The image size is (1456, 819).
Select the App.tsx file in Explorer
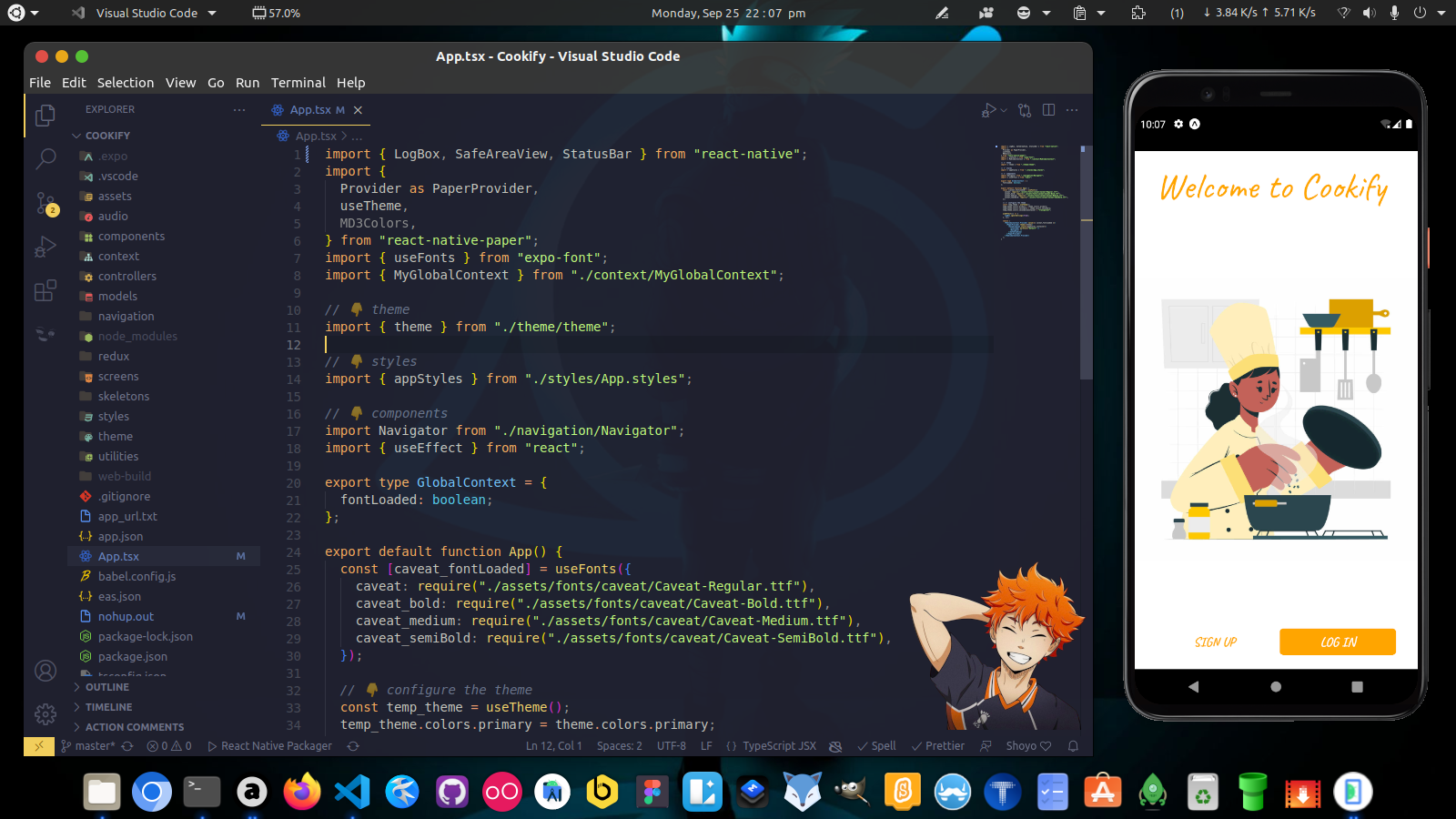(164, 557)
